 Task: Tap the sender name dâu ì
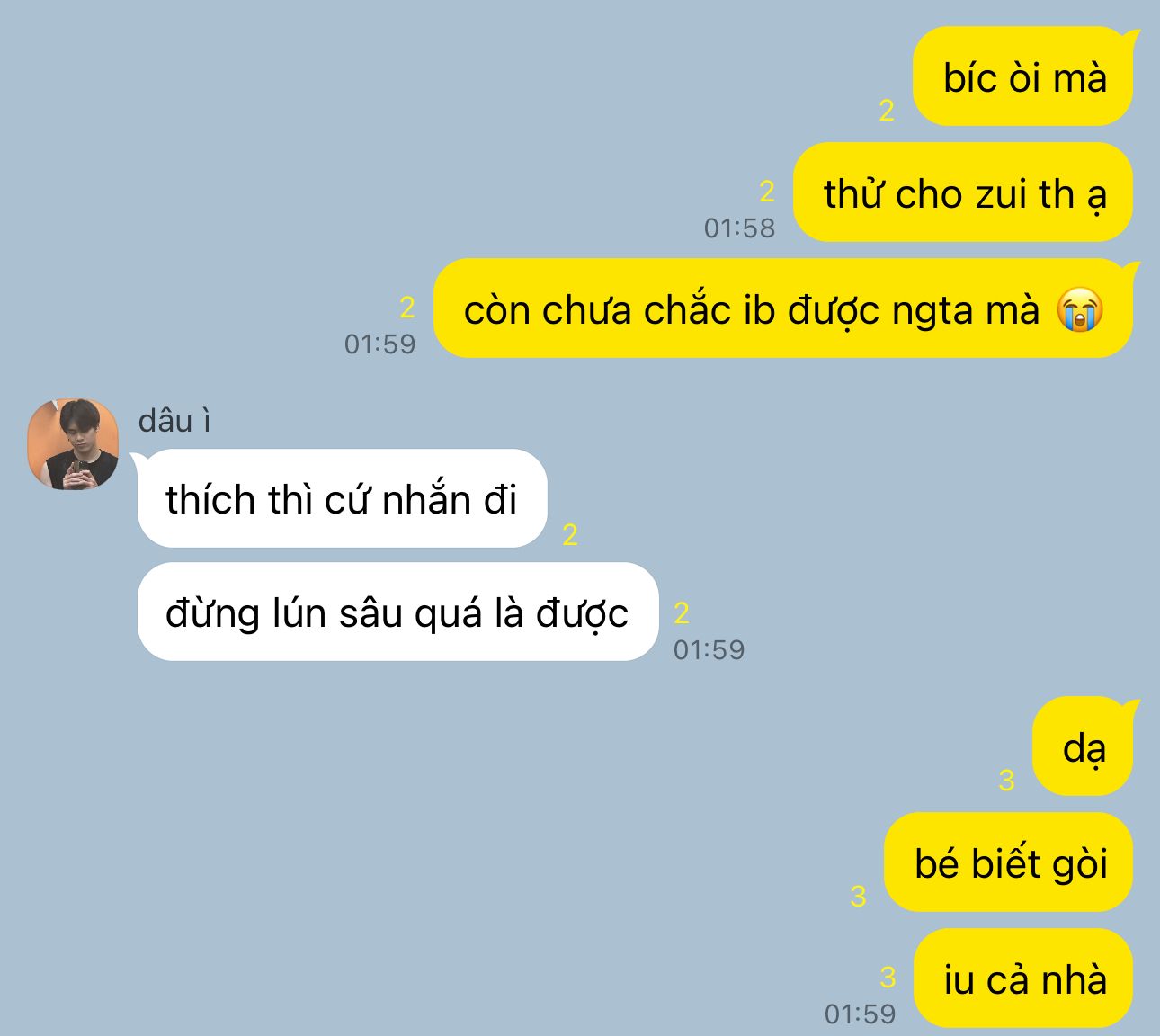click(x=174, y=421)
